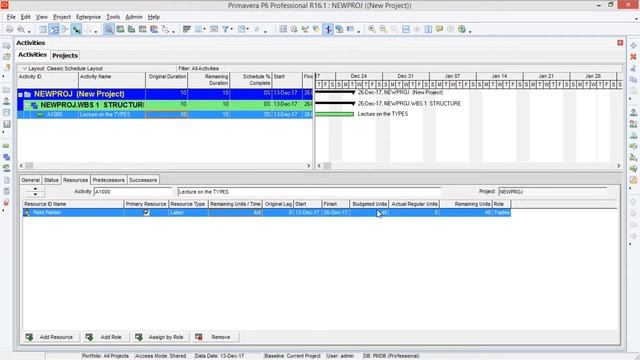Click the Resource ID Name column header
This screenshot has height=360, width=640.
(x=73, y=204)
